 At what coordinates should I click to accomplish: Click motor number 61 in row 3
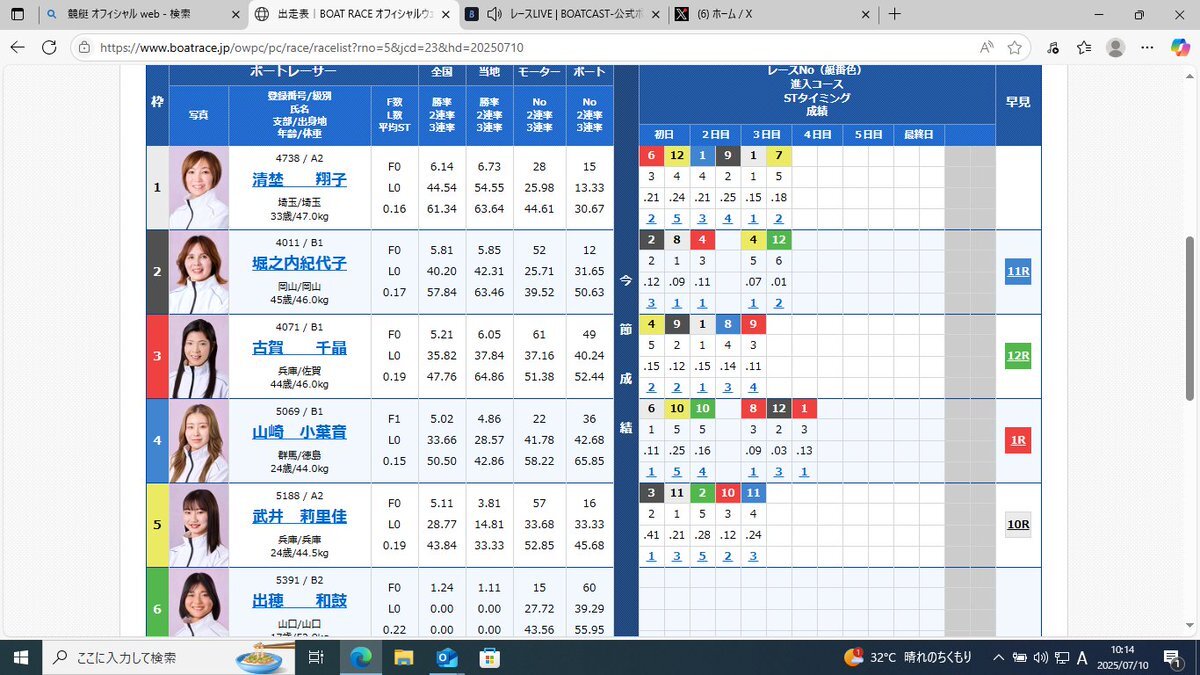tap(539, 335)
